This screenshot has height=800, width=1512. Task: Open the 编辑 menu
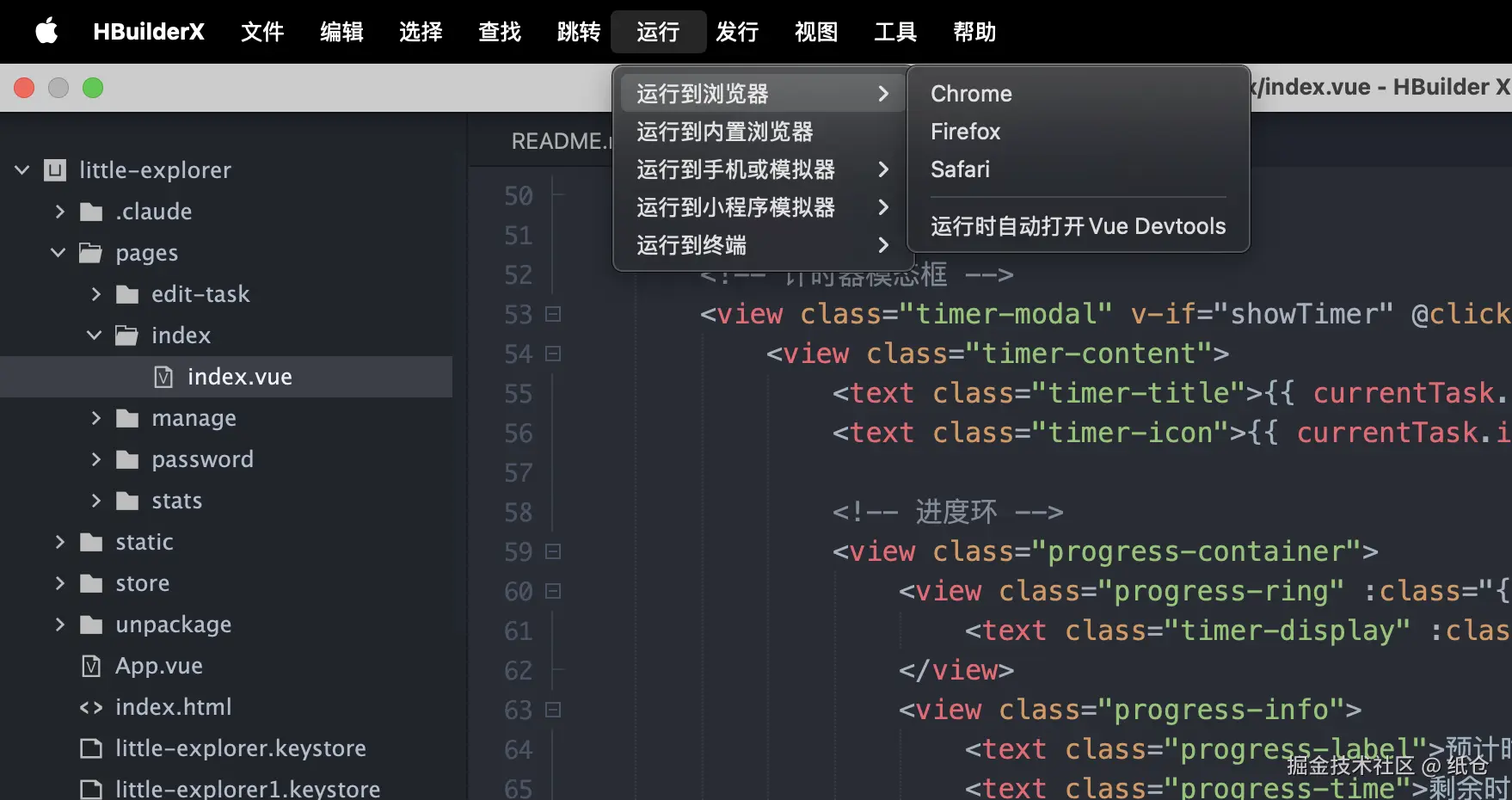click(341, 32)
